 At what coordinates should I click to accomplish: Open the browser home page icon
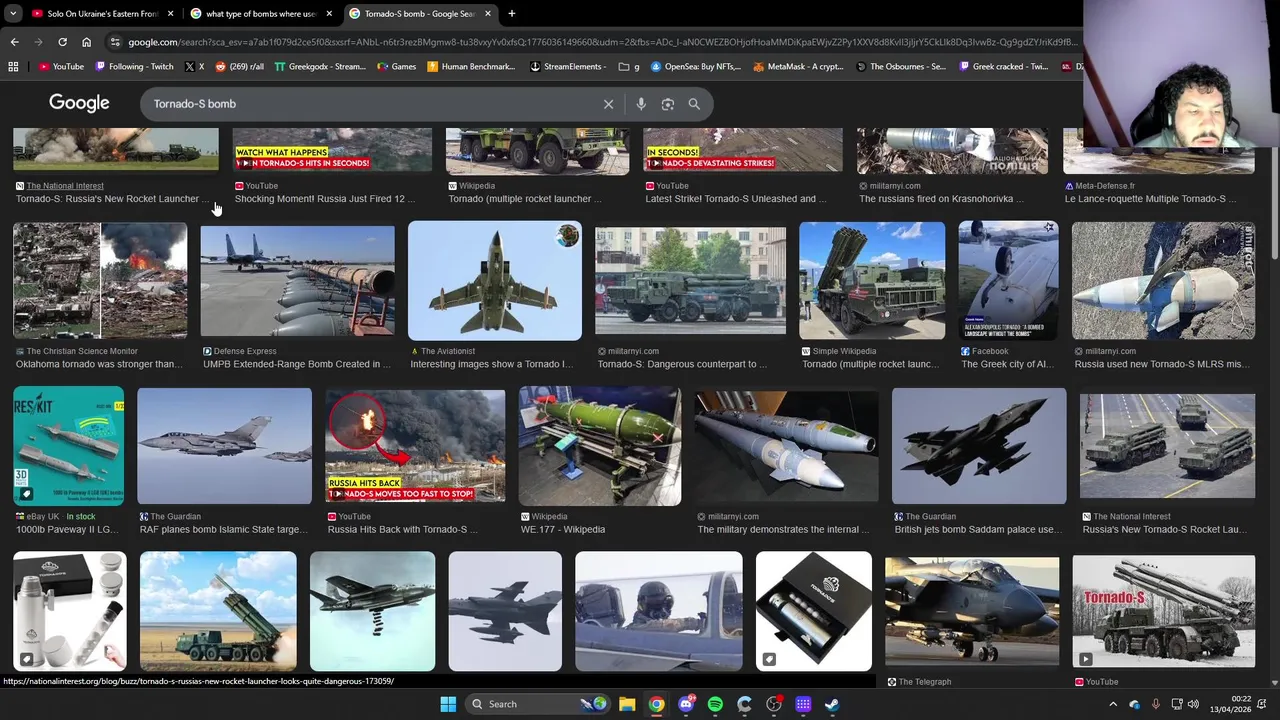click(x=86, y=42)
